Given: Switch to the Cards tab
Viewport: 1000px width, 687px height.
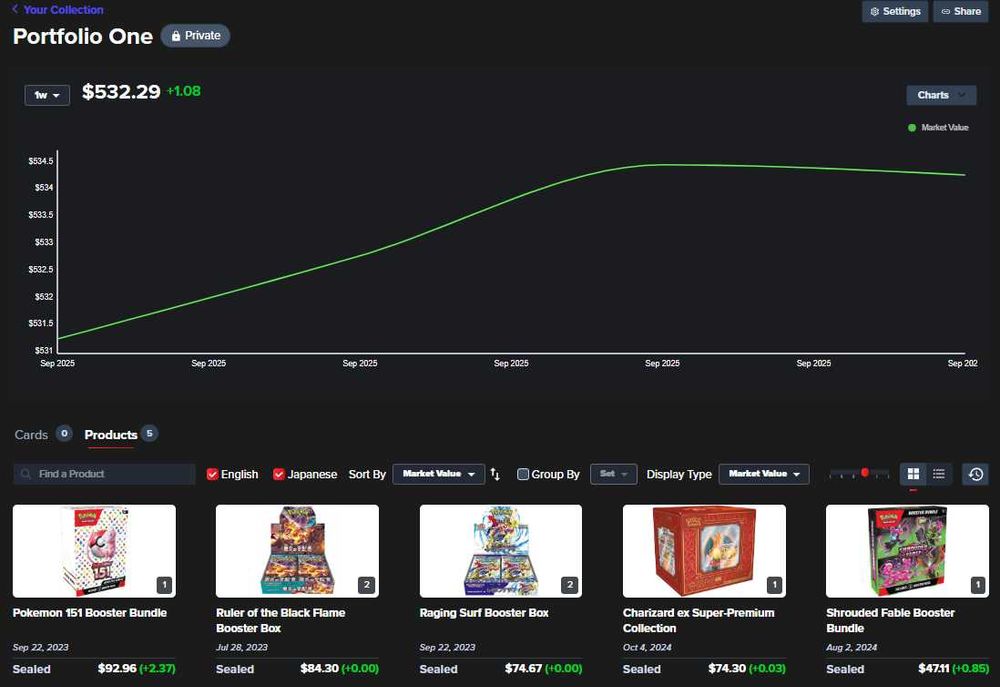Looking at the screenshot, I should point(31,434).
